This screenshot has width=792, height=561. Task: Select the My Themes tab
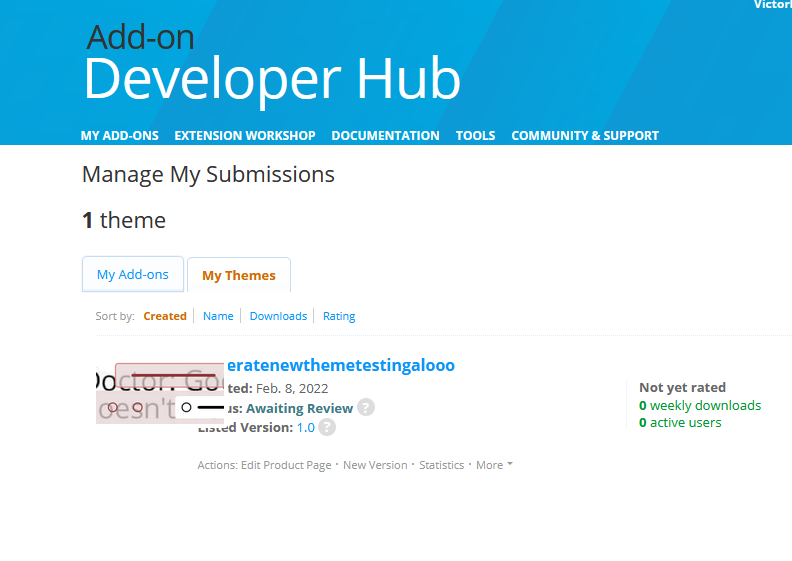[239, 275]
